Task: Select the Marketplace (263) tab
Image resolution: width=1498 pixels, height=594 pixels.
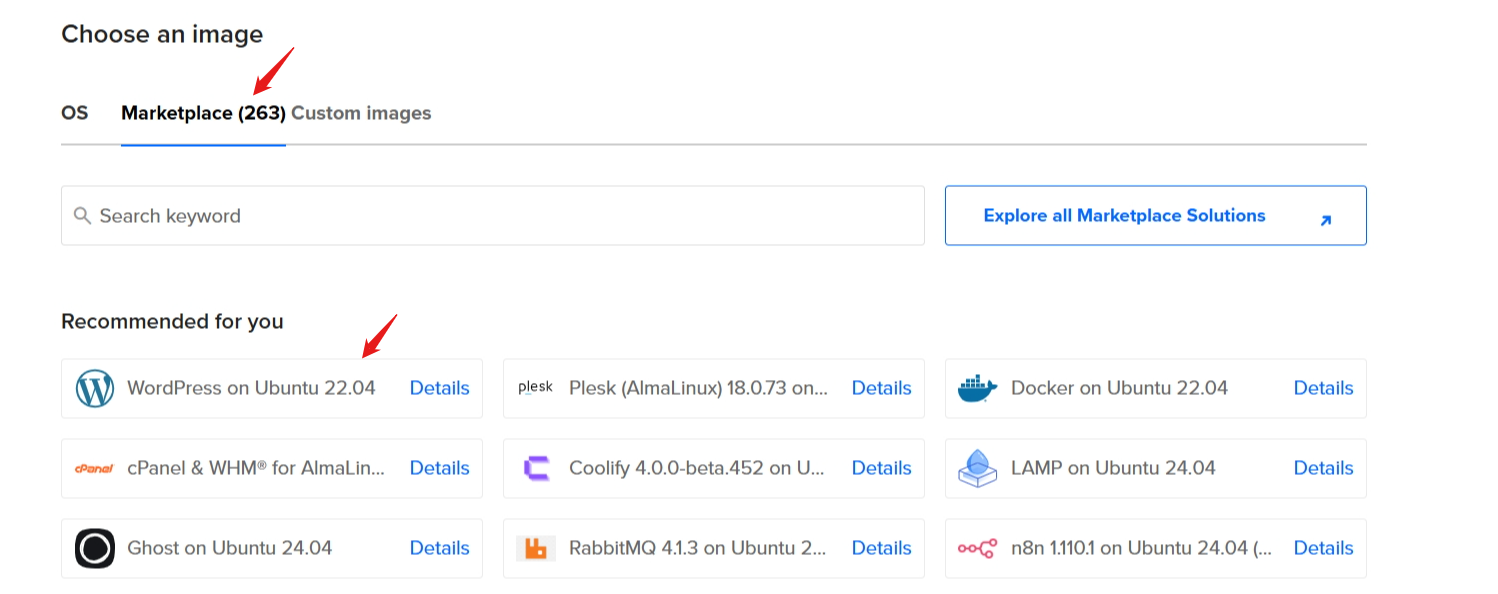Action: click(x=203, y=113)
